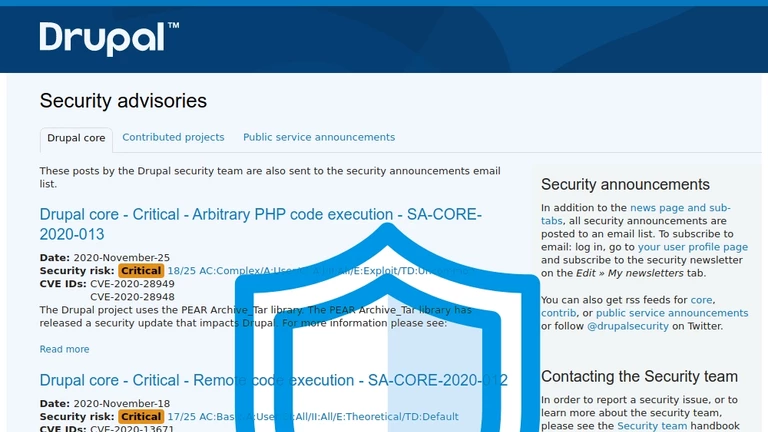Click CVE-2020-13671 text
The height and width of the screenshot is (432, 768).
click(x=132, y=429)
